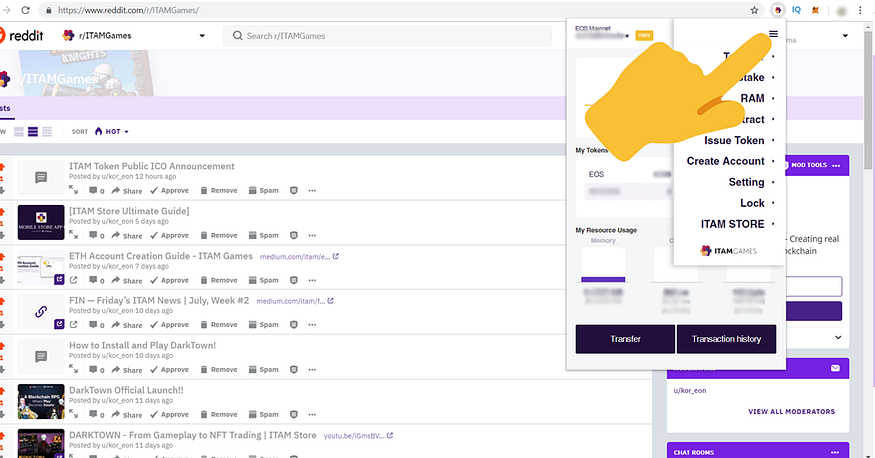Select Issue Token in the wallet menu

coord(734,140)
